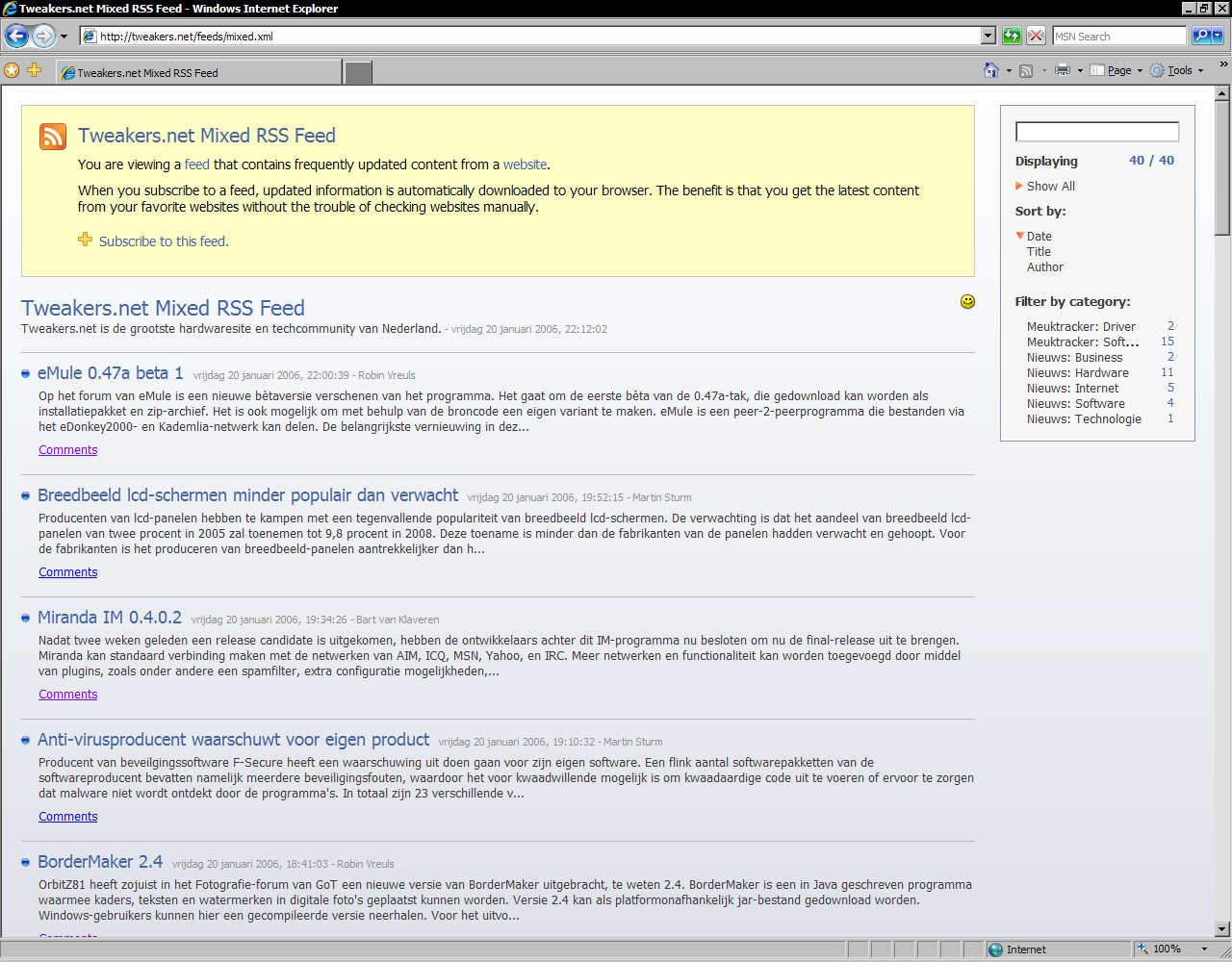Viewport: 1232px width, 962px height.
Task: Go back using the Back arrow button
Action: (x=16, y=37)
